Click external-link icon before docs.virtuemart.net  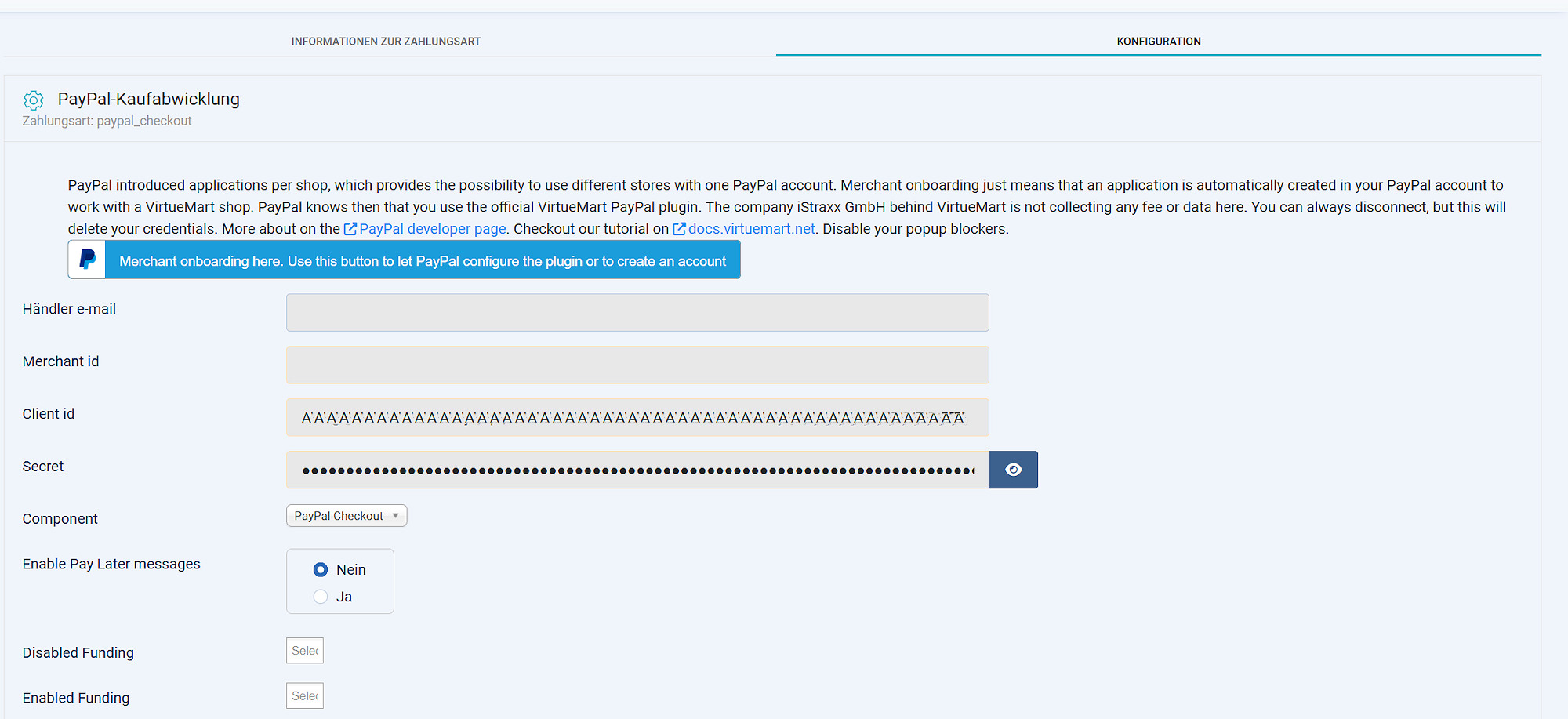click(679, 229)
